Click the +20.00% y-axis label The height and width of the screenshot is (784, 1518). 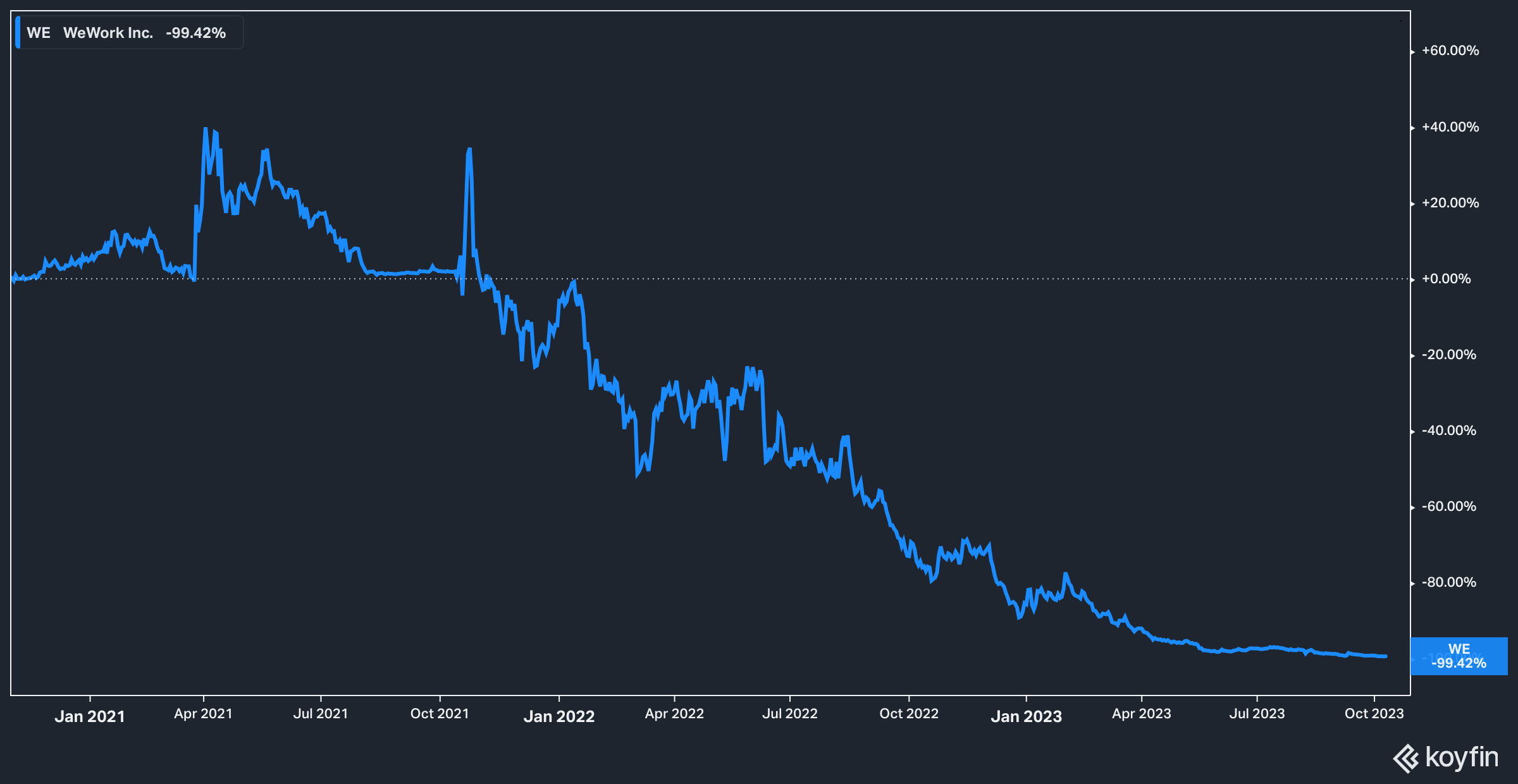point(1450,203)
